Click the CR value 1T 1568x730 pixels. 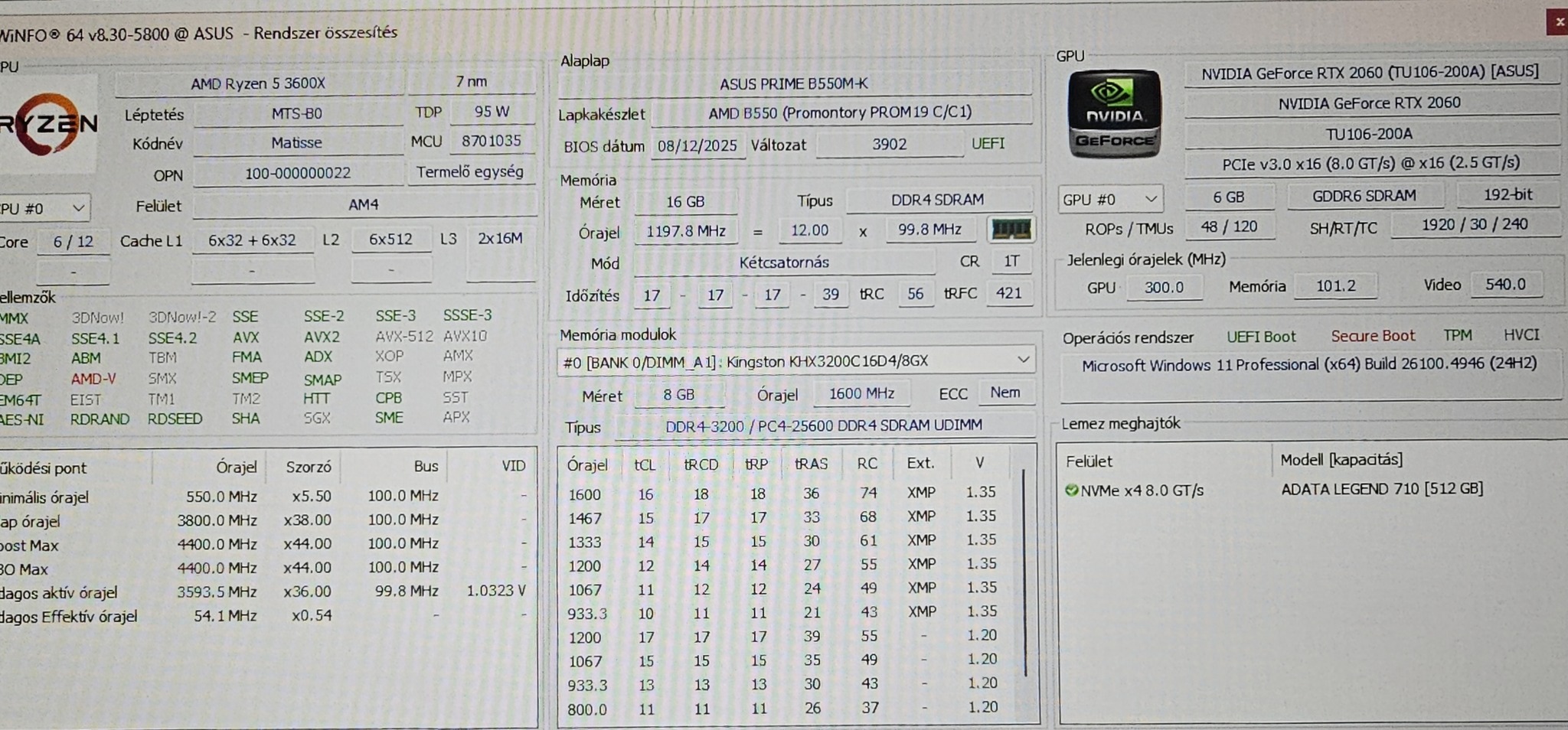pos(1012,261)
